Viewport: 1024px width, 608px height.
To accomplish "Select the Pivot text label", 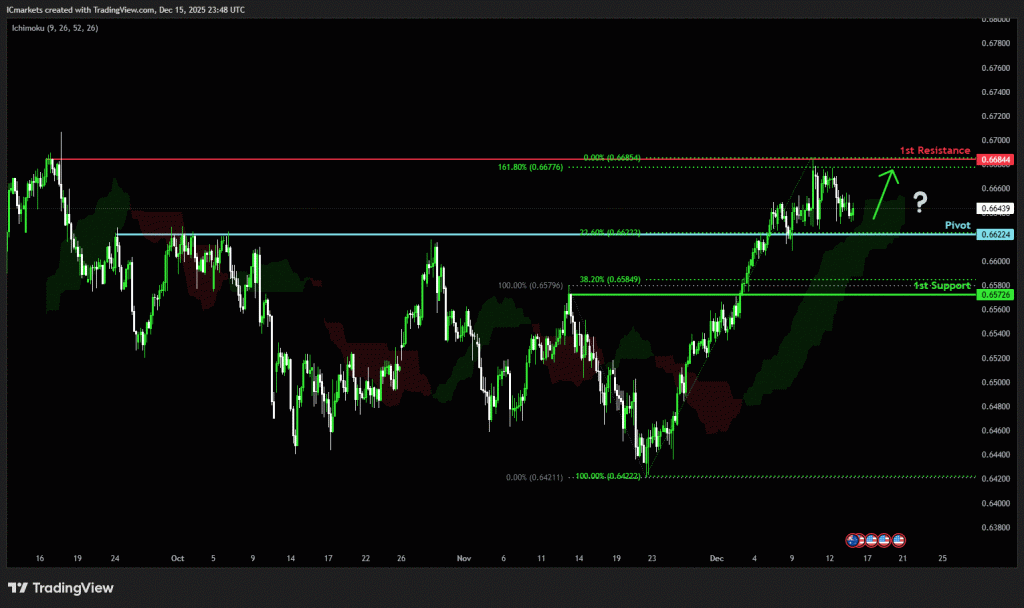I will click(x=958, y=225).
